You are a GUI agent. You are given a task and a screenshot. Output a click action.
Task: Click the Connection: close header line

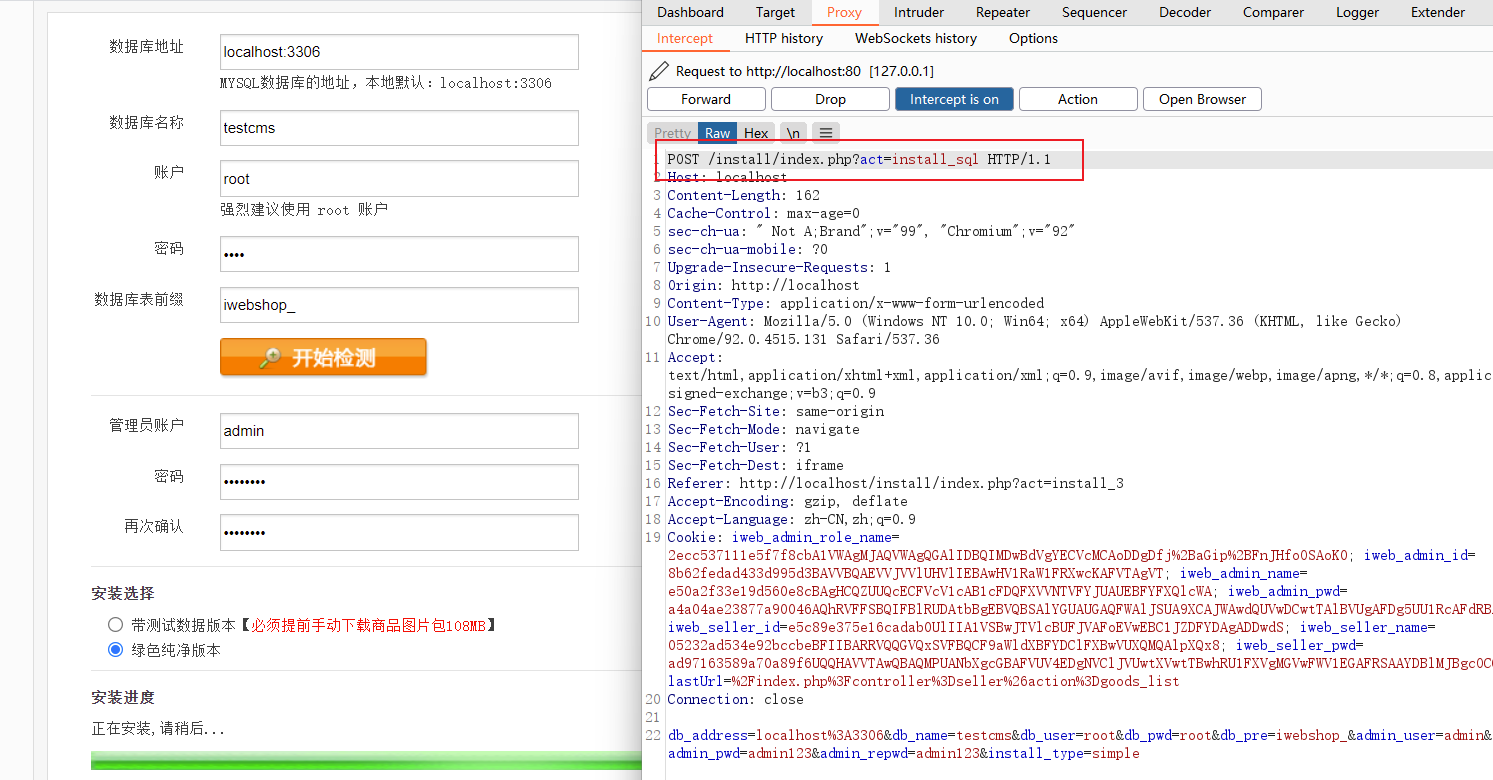click(x=735, y=699)
